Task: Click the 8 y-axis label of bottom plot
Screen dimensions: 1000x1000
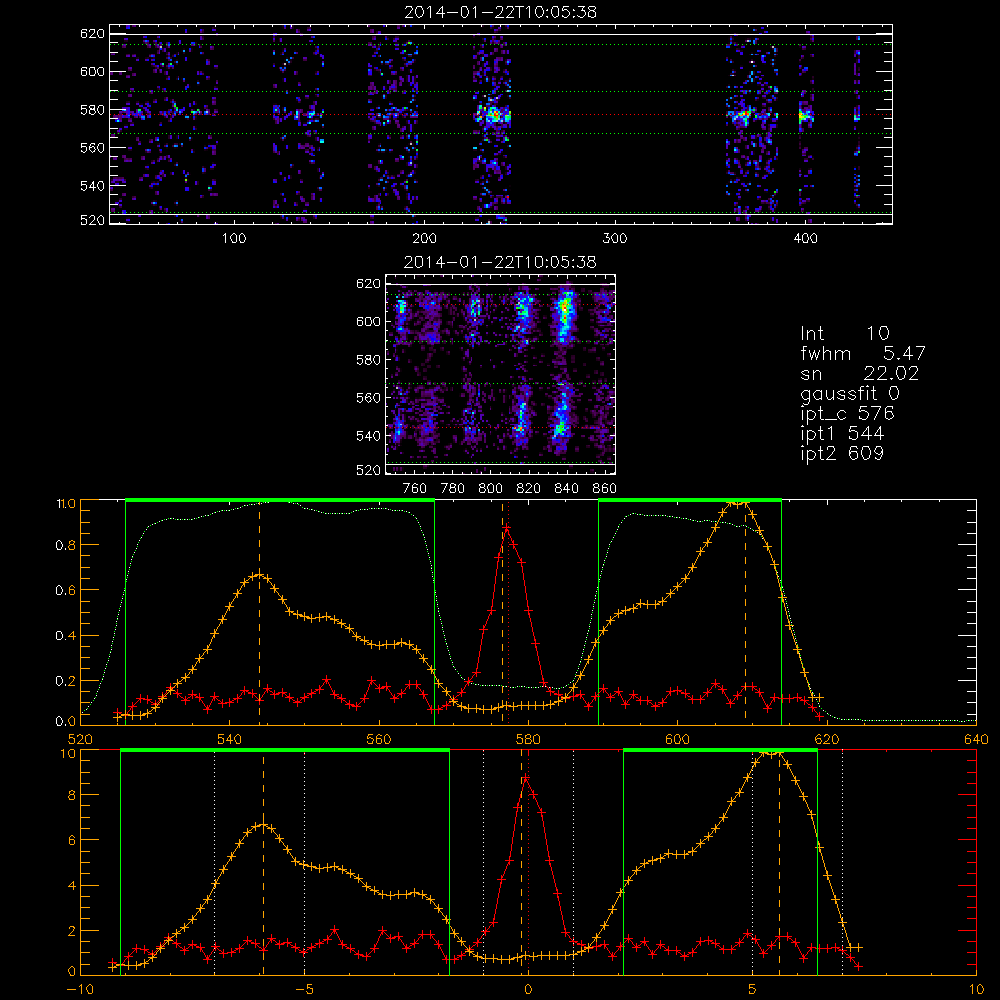Action: (71, 795)
